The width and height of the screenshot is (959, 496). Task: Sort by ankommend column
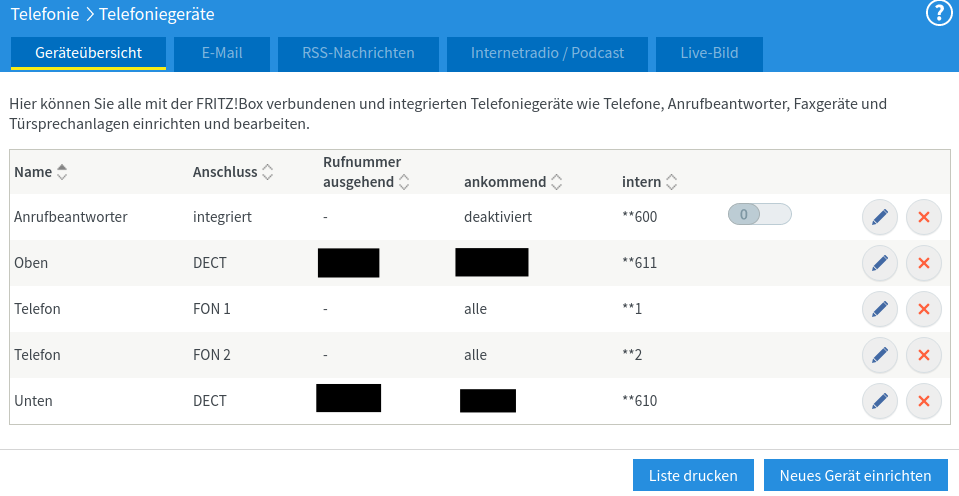tap(512, 182)
